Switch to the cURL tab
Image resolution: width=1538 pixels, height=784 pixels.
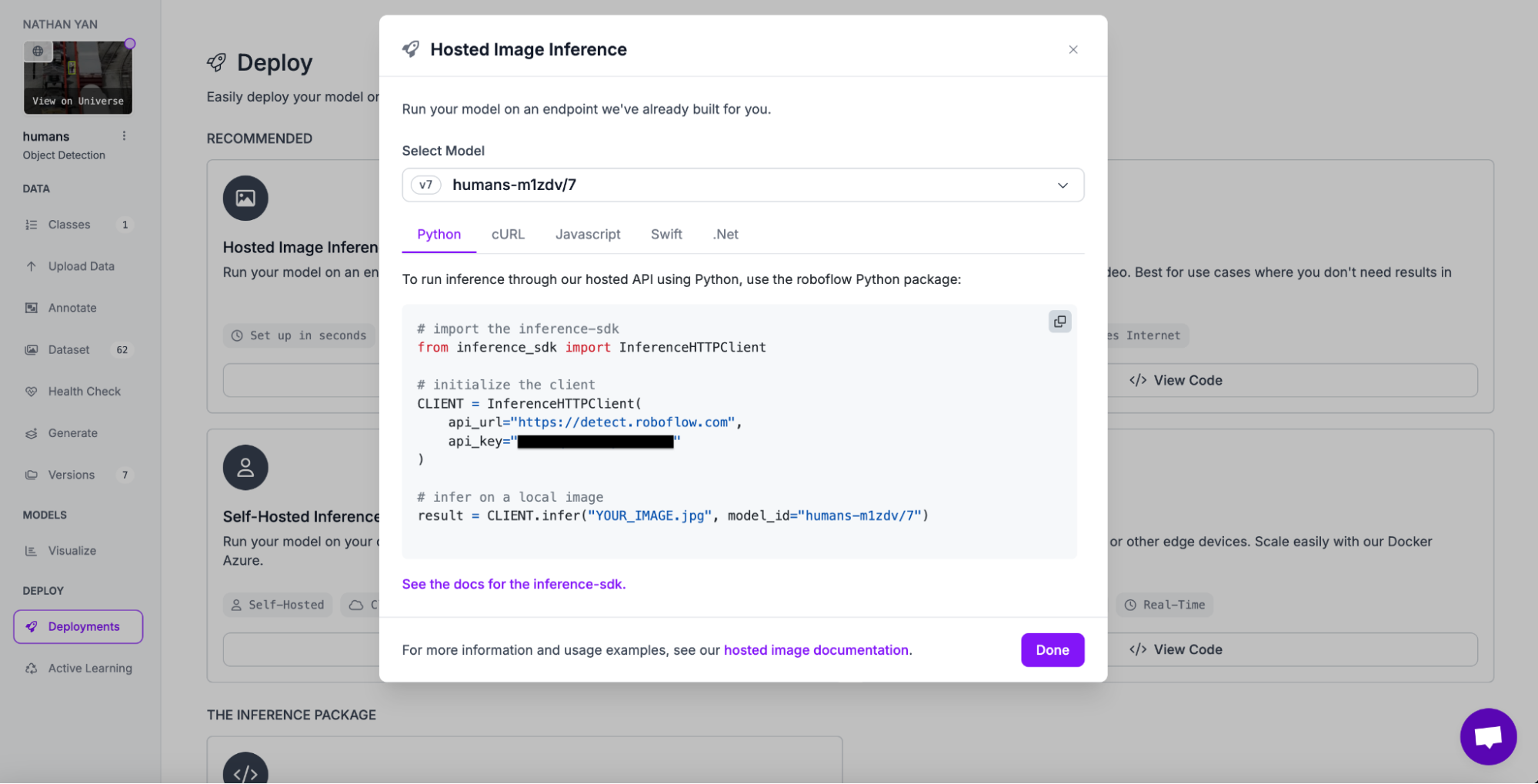point(508,234)
